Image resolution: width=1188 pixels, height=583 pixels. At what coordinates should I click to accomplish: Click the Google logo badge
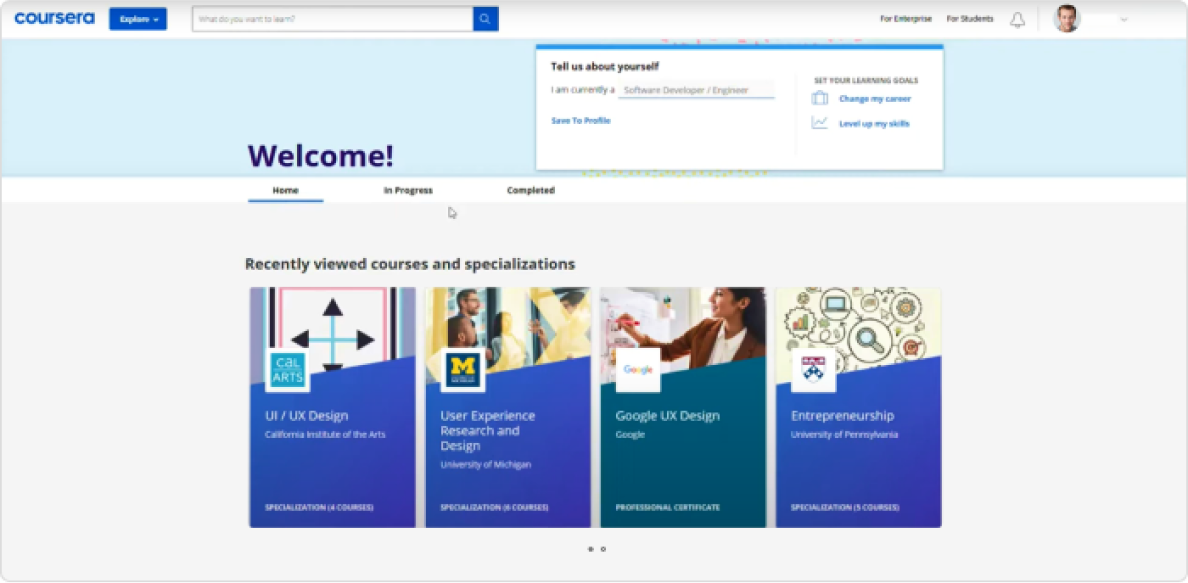point(638,370)
